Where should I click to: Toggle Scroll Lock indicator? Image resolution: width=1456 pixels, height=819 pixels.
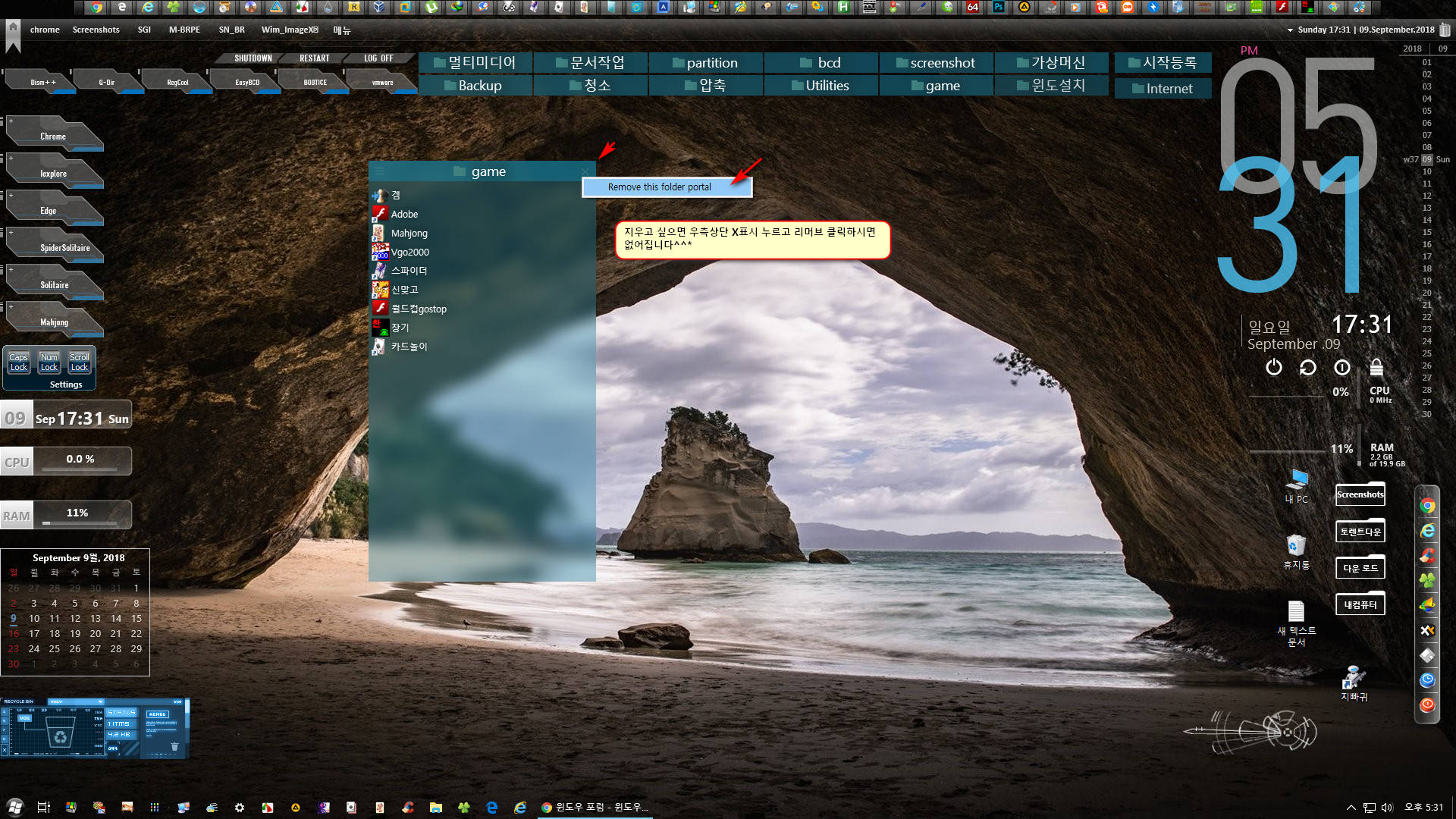tap(80, 362)
